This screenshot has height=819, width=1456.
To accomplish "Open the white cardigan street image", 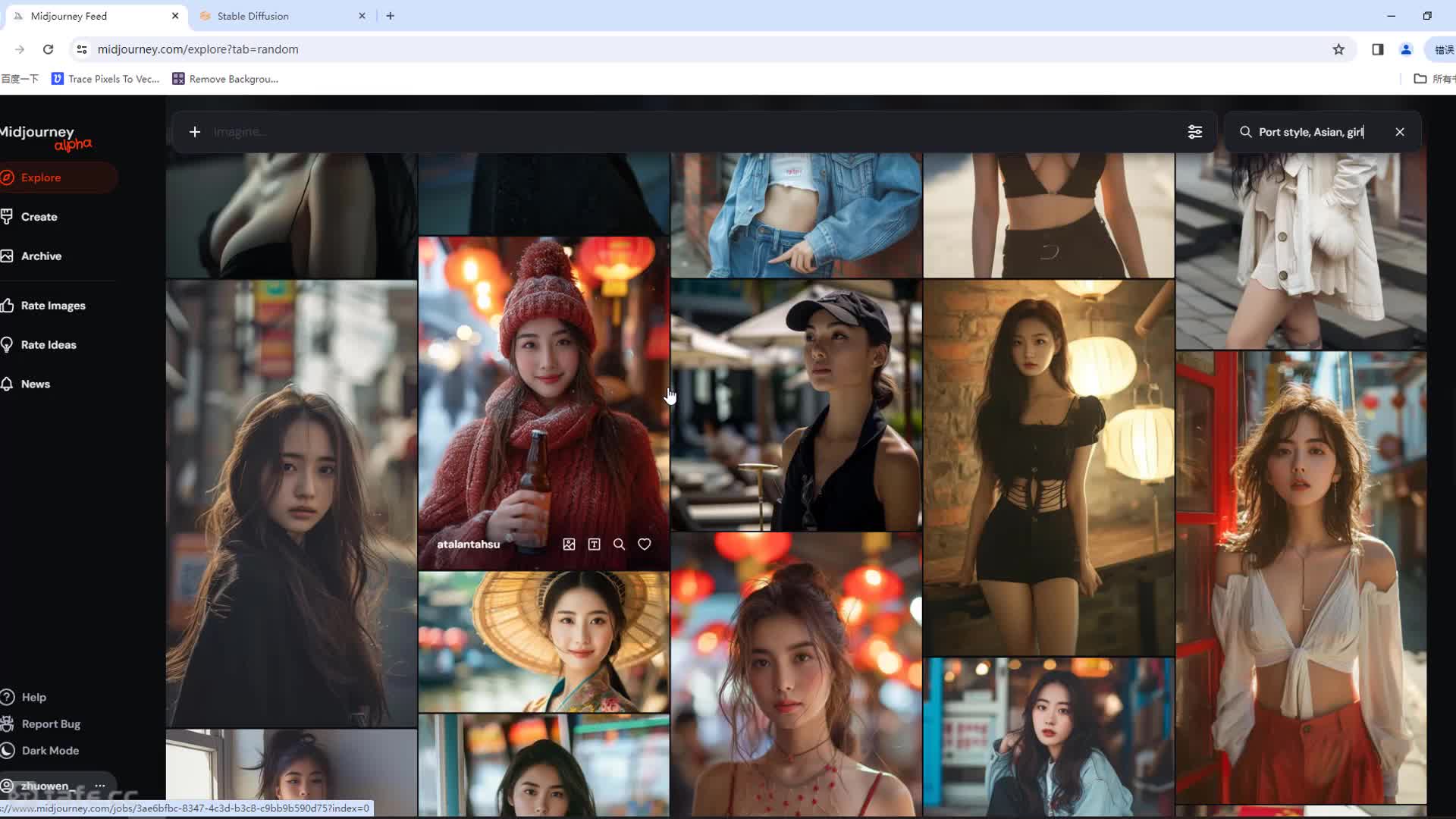I will (x=1301, y=251).
